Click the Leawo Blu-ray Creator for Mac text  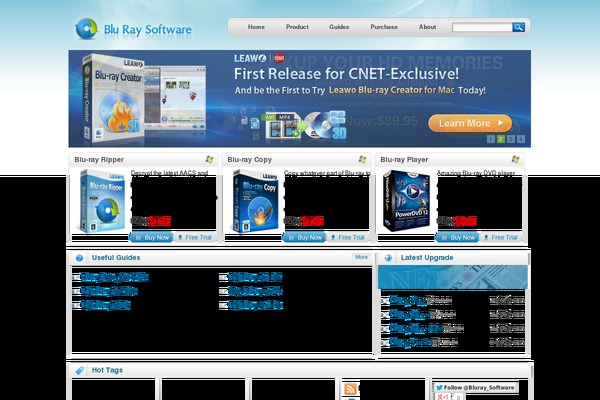[391, 90]
